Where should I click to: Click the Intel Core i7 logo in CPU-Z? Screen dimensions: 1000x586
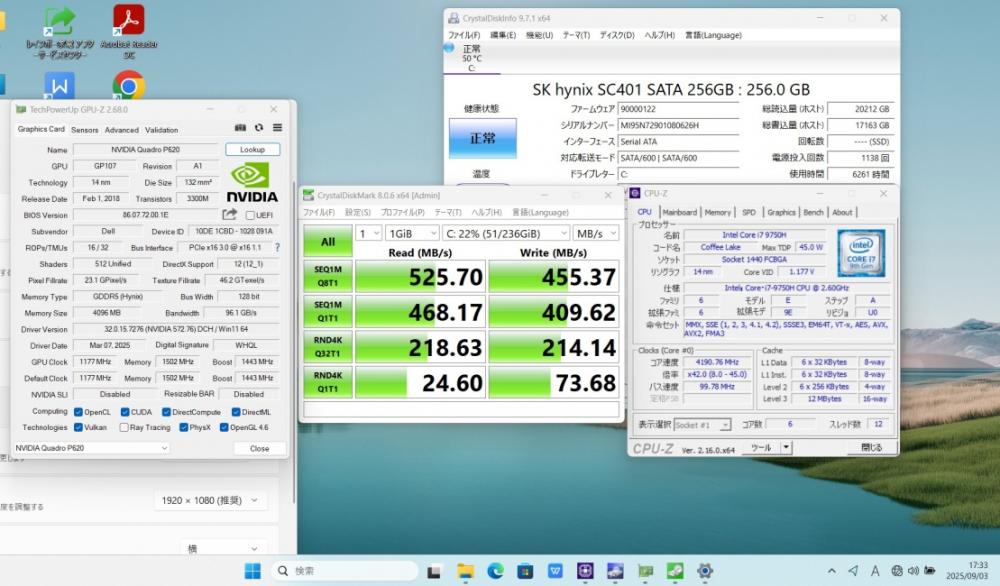click(861, 253)
